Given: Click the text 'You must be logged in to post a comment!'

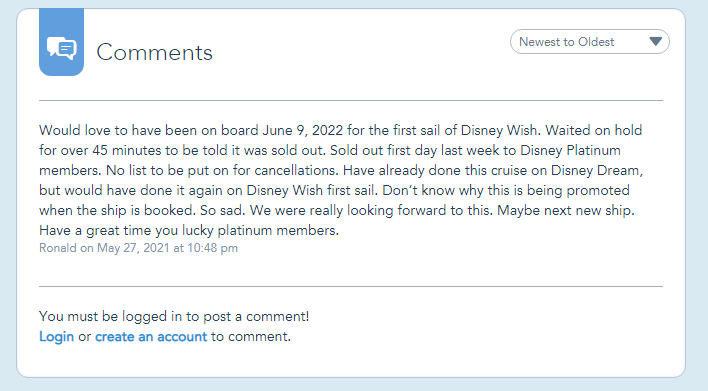Looking at the screenshot, I should pyautogui.click(x=174, y=316).
